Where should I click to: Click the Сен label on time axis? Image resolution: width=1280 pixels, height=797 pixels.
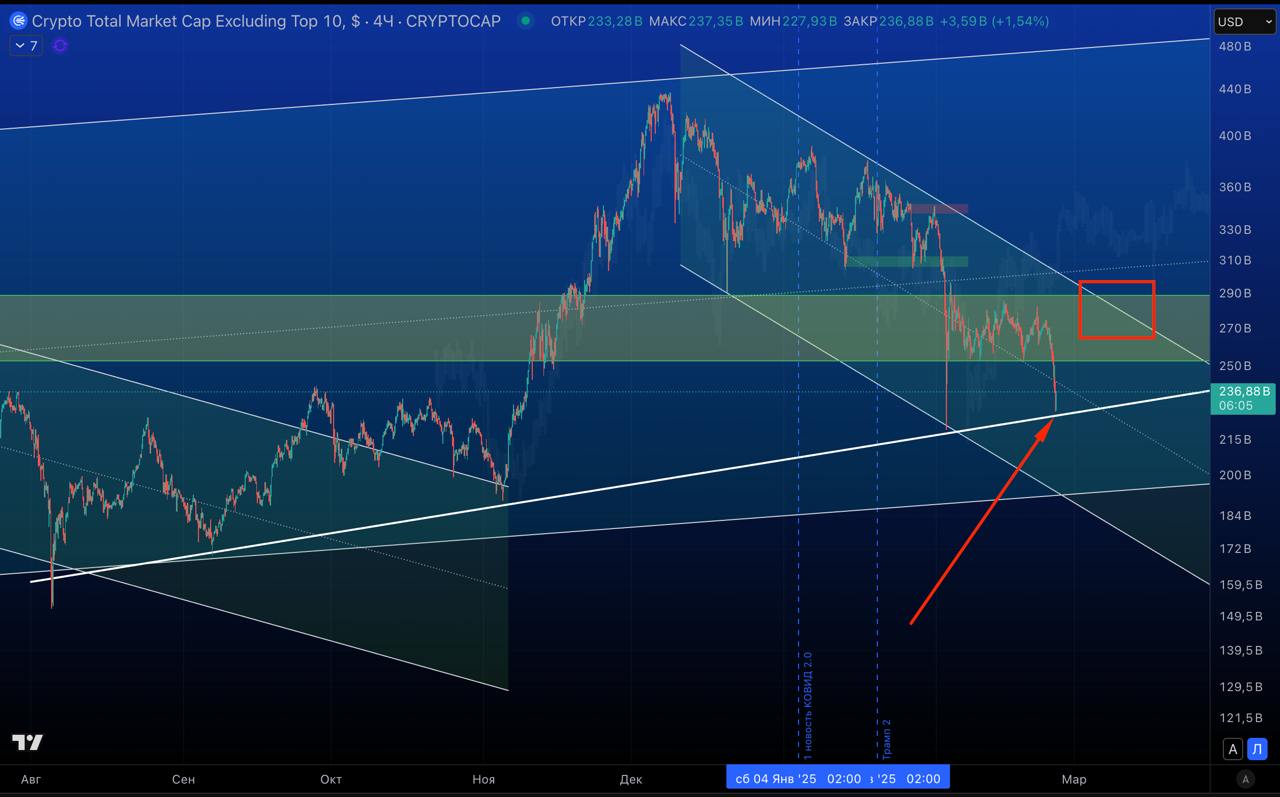pyautogui.click(x=183, y=779)
